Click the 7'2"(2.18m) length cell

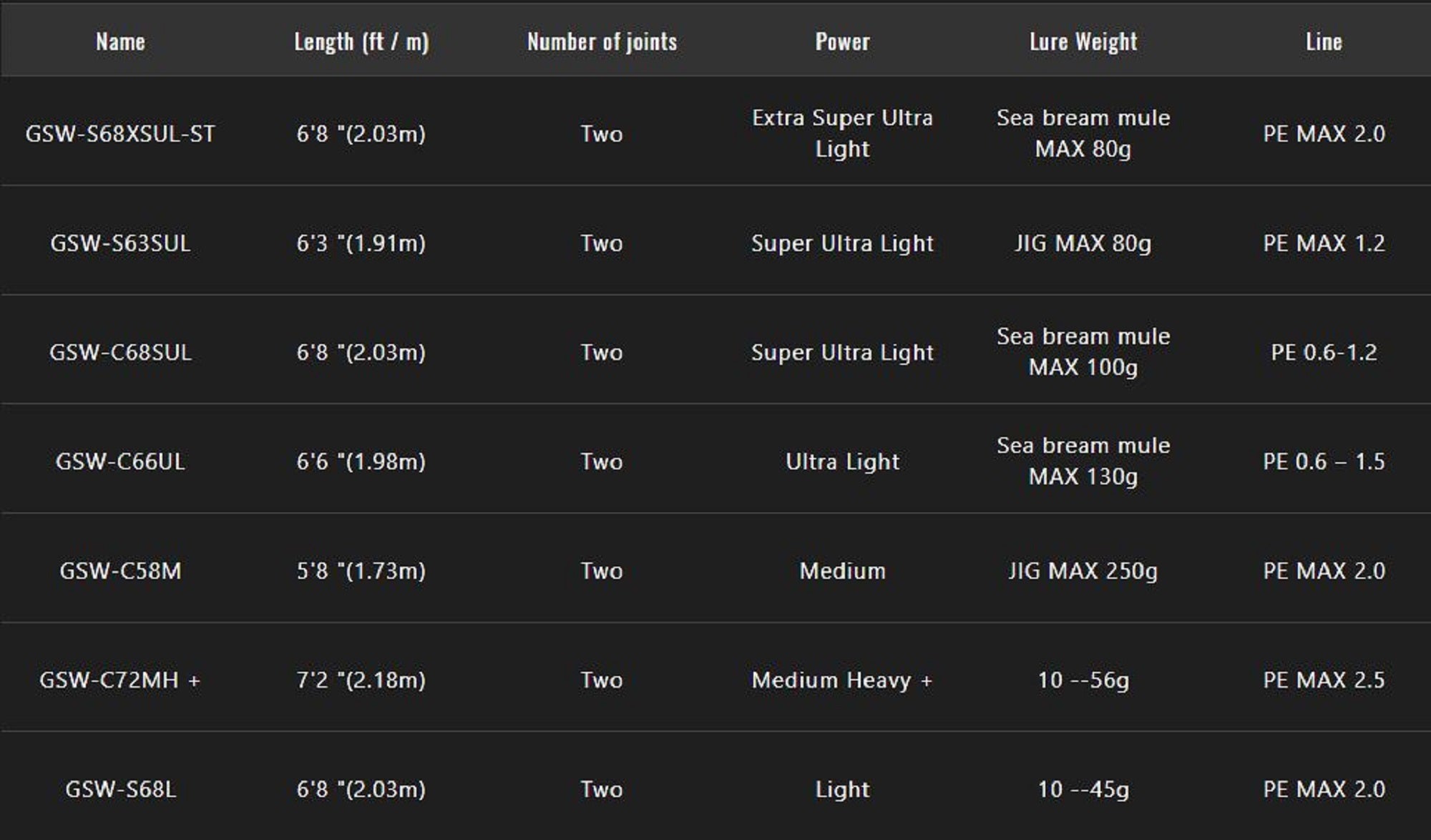pyautogui.click(x=361, y=680)
